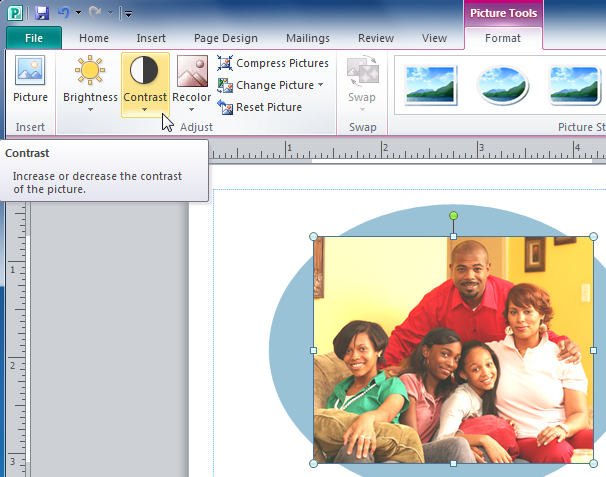Open the Undo history dropdown arrow

(x=79, y=13)
